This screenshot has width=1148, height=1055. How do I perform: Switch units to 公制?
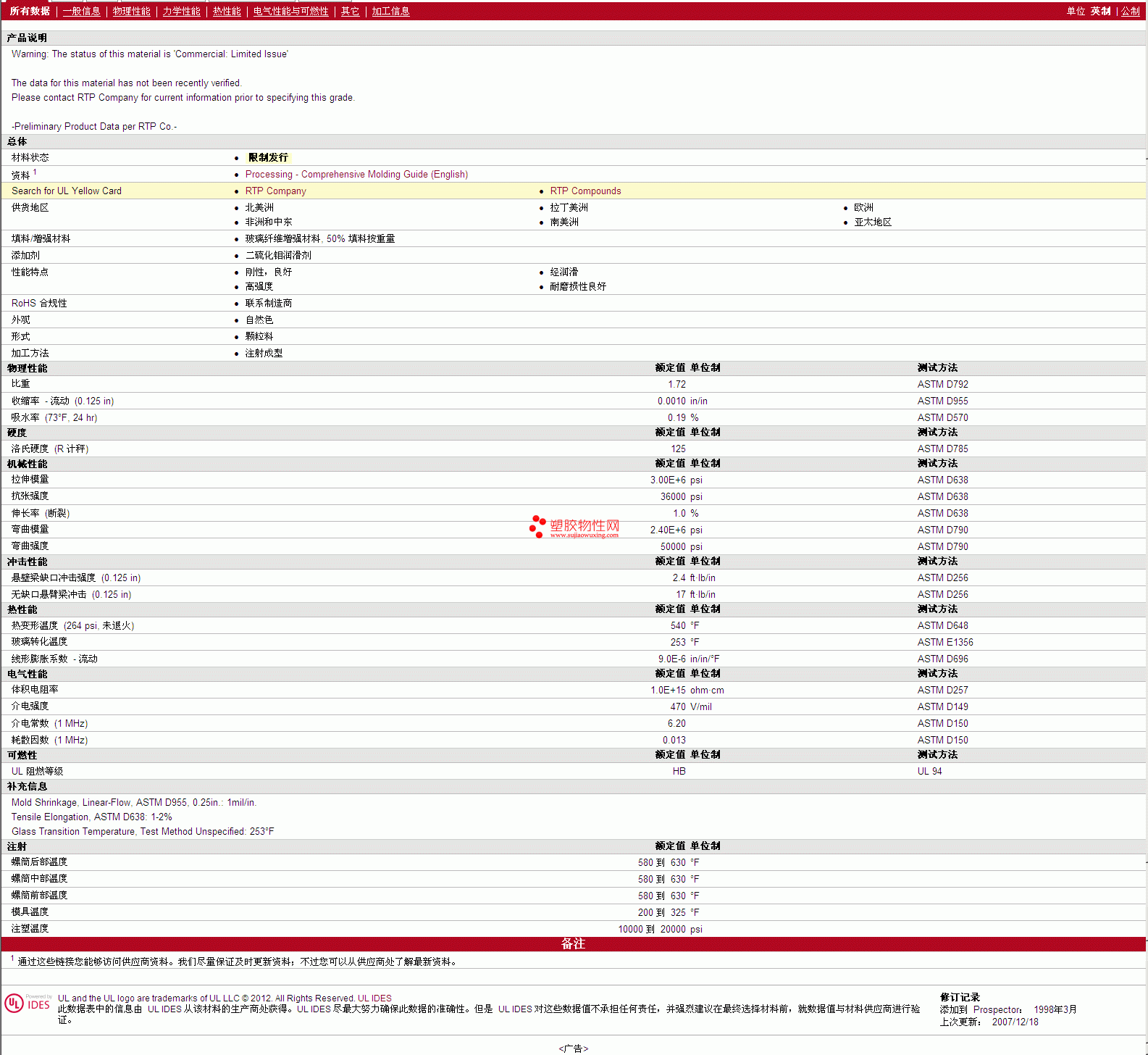tap(1131, 11)
